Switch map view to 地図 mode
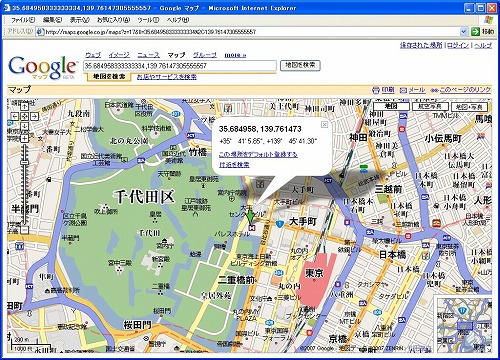Viewport: 500px width, 360px height. 391,106
